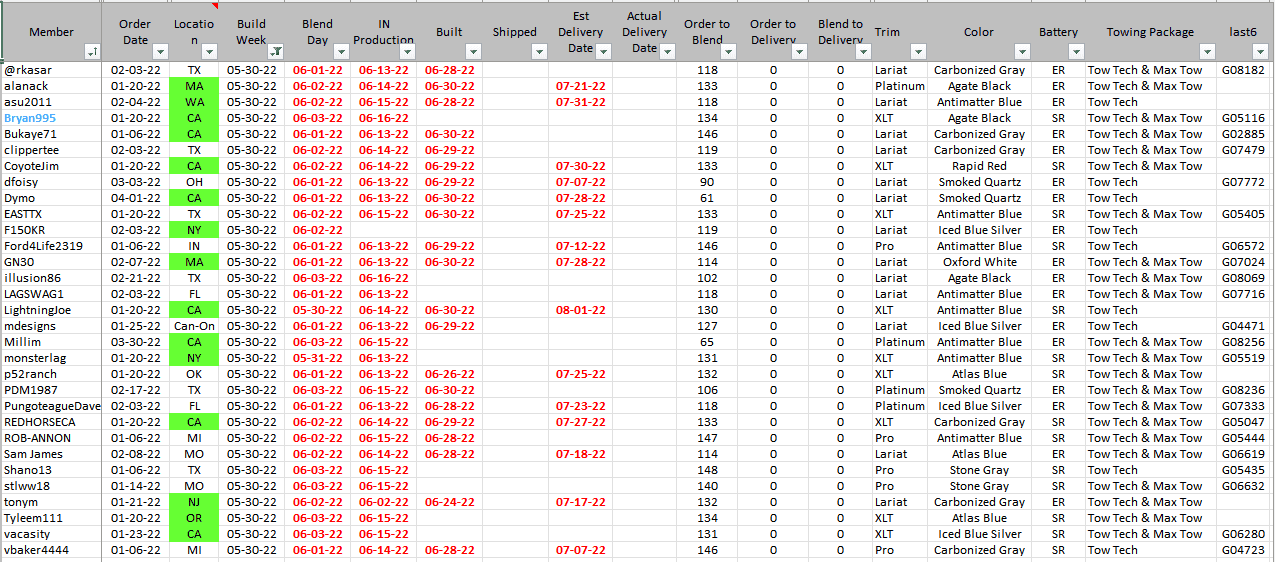Click the Can-On location cell for mdesigns

click(x=194, y=326)
